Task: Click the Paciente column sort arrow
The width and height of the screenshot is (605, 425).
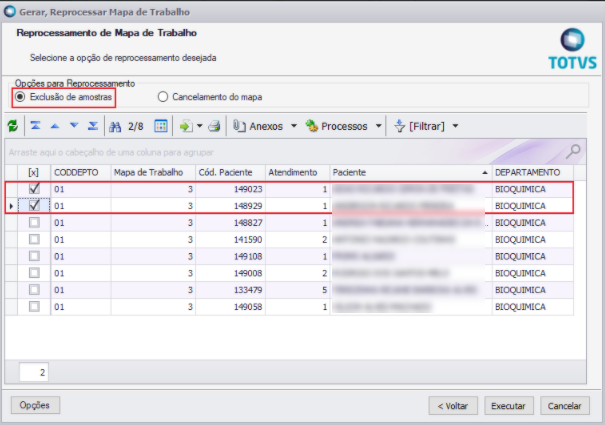Action: click(x=485, y=173)
